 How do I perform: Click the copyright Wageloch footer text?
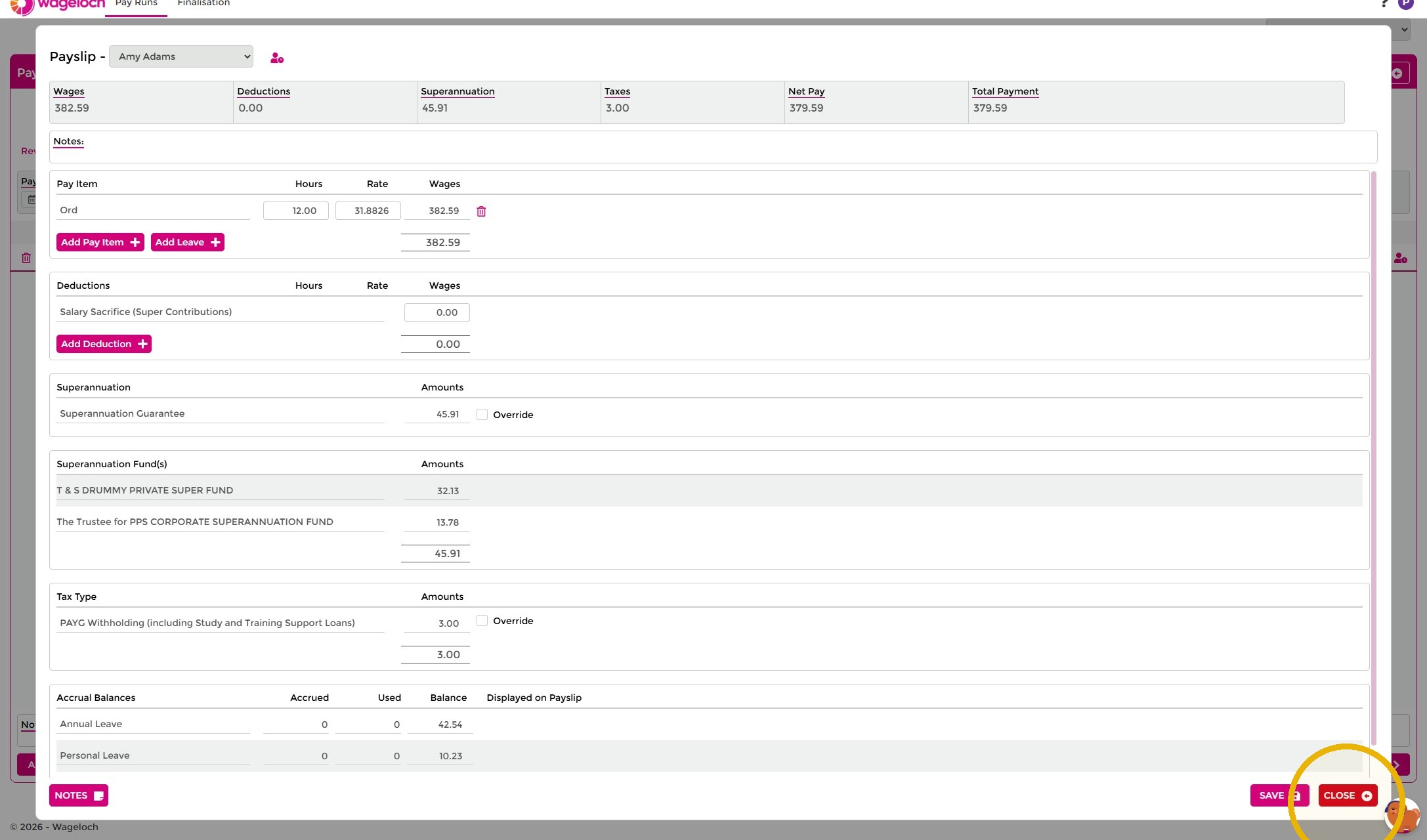54,827
